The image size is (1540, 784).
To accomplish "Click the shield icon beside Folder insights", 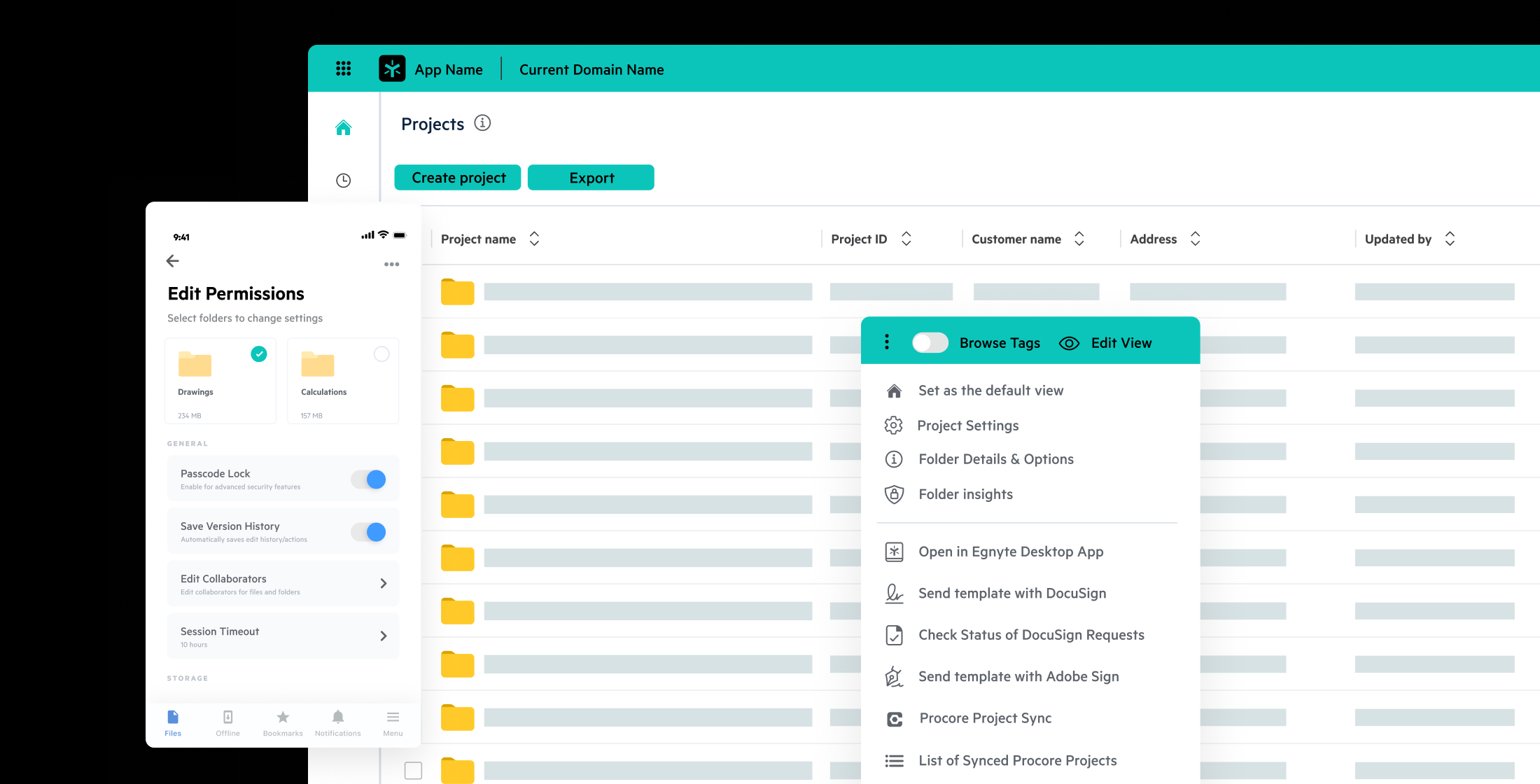I will (894, 494).
